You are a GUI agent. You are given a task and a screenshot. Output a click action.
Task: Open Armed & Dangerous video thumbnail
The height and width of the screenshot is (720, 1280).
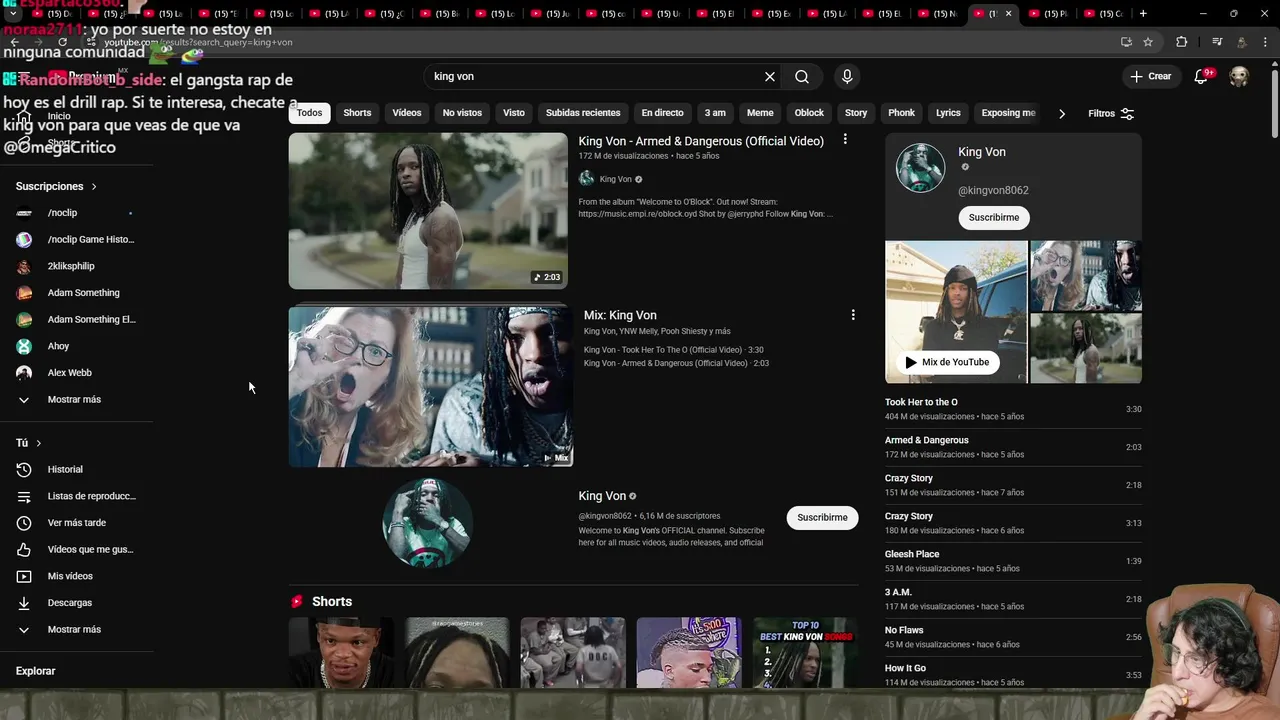point(428,211)
